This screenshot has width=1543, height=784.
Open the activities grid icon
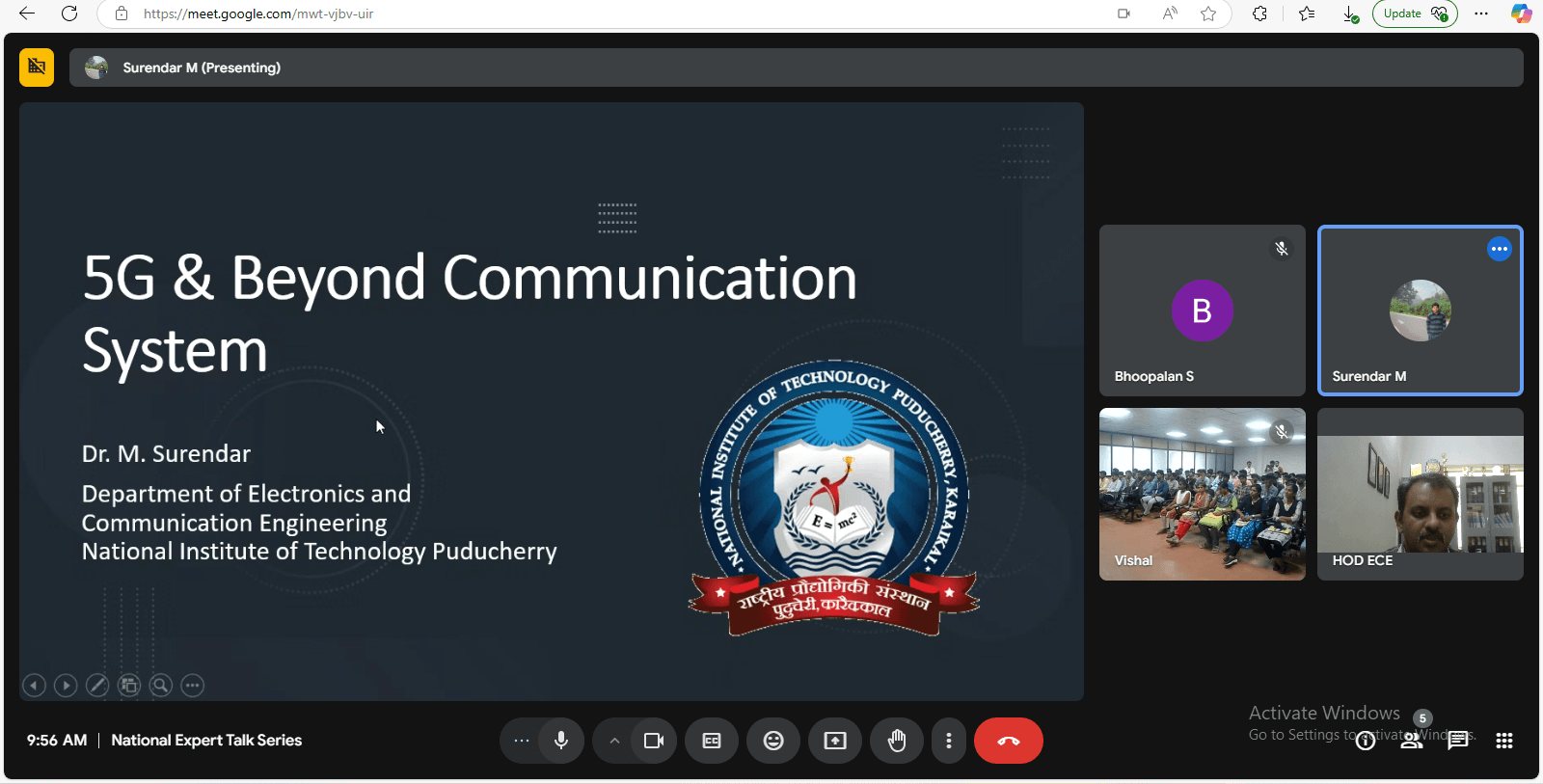click(x=1504, y=741)
